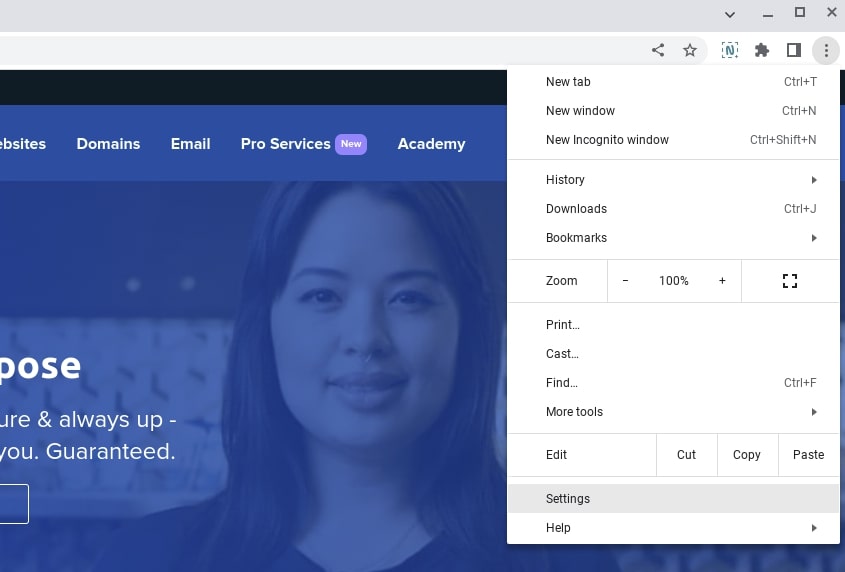This screenshot has height=572, width=845.
Task: Increase zoom with the plus button
Action: tap(722, 281)
